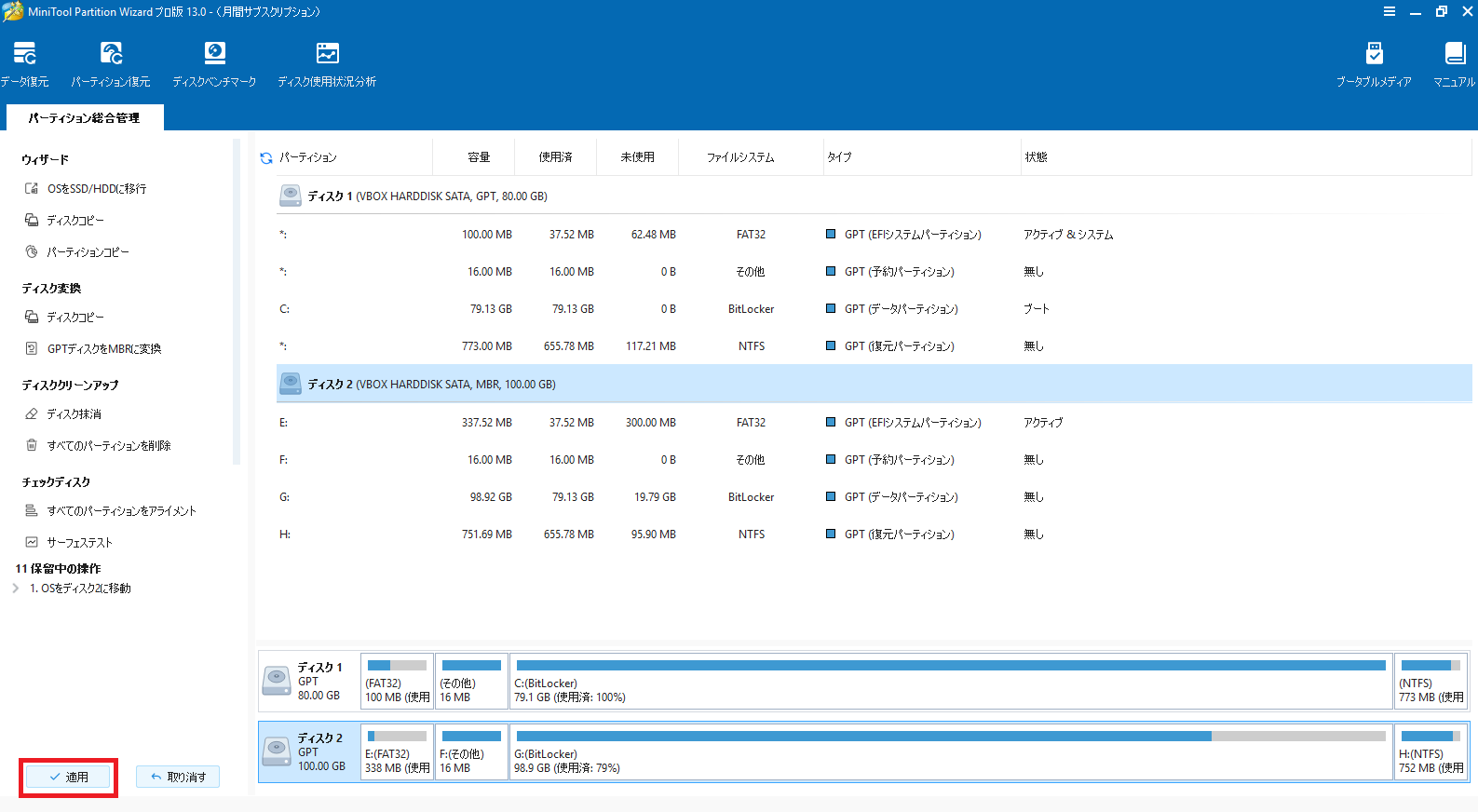Viewport: 1478px width, 812px height.
Task: Click E:(FAT32) block in disk map
Action: tap(397, 751)
